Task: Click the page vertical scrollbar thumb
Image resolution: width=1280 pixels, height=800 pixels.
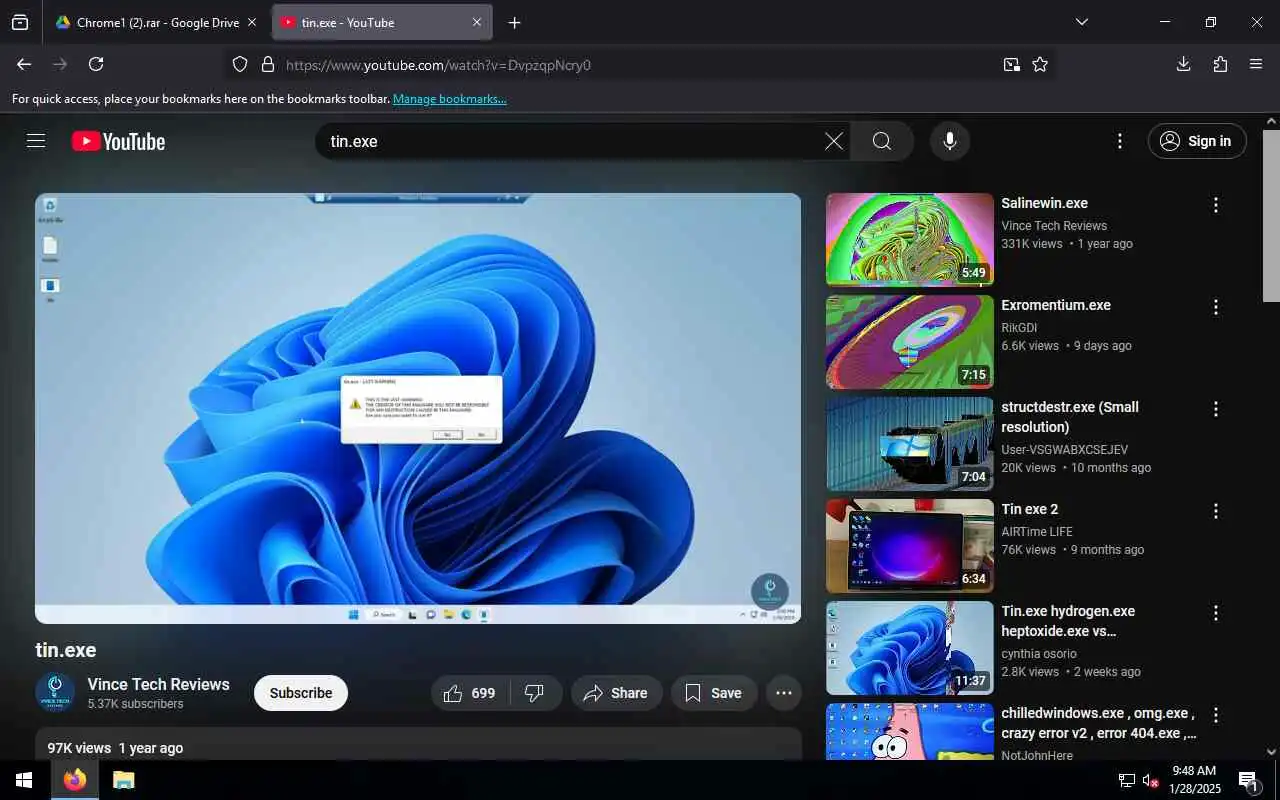Action: [x=1271, y=215]
